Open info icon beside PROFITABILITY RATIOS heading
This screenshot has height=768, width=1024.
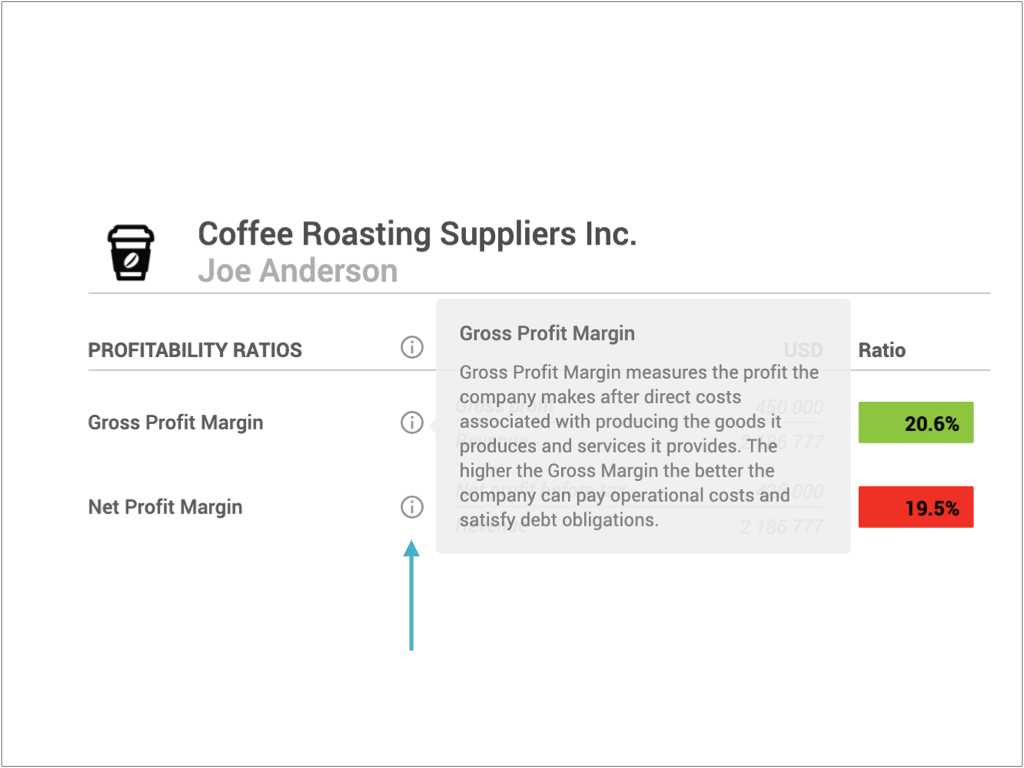pos(411,347)
